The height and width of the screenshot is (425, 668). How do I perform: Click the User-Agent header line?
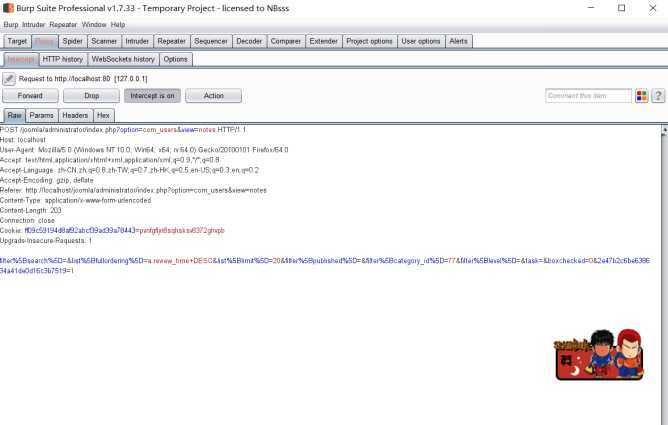tap(144, 150)
